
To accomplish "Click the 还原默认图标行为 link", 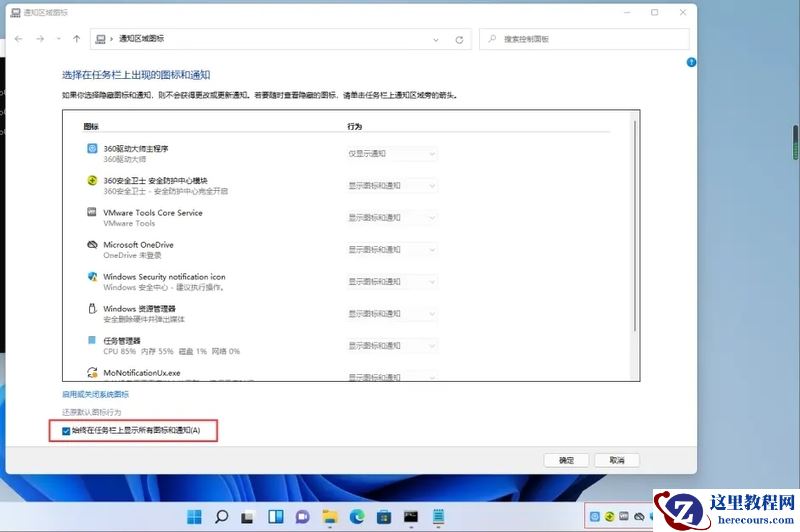I will coord(92,412).
